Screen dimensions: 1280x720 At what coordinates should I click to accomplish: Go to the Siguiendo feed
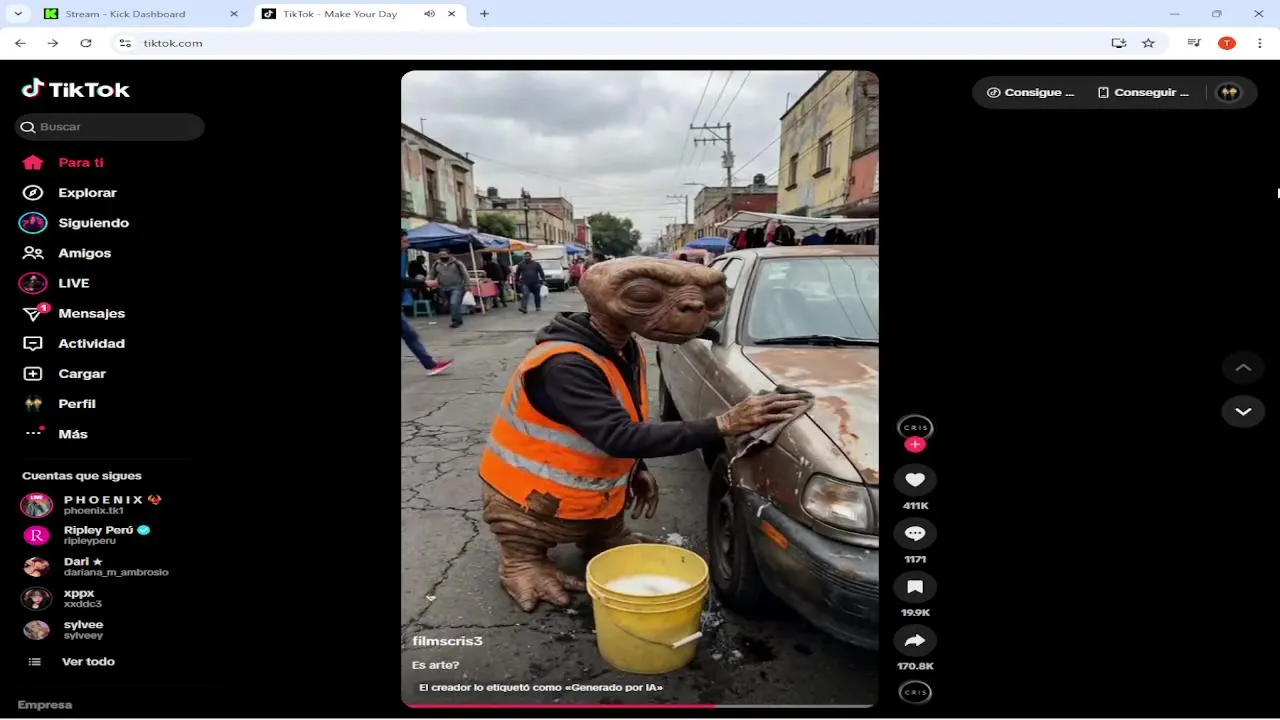(x=76, y=222)
